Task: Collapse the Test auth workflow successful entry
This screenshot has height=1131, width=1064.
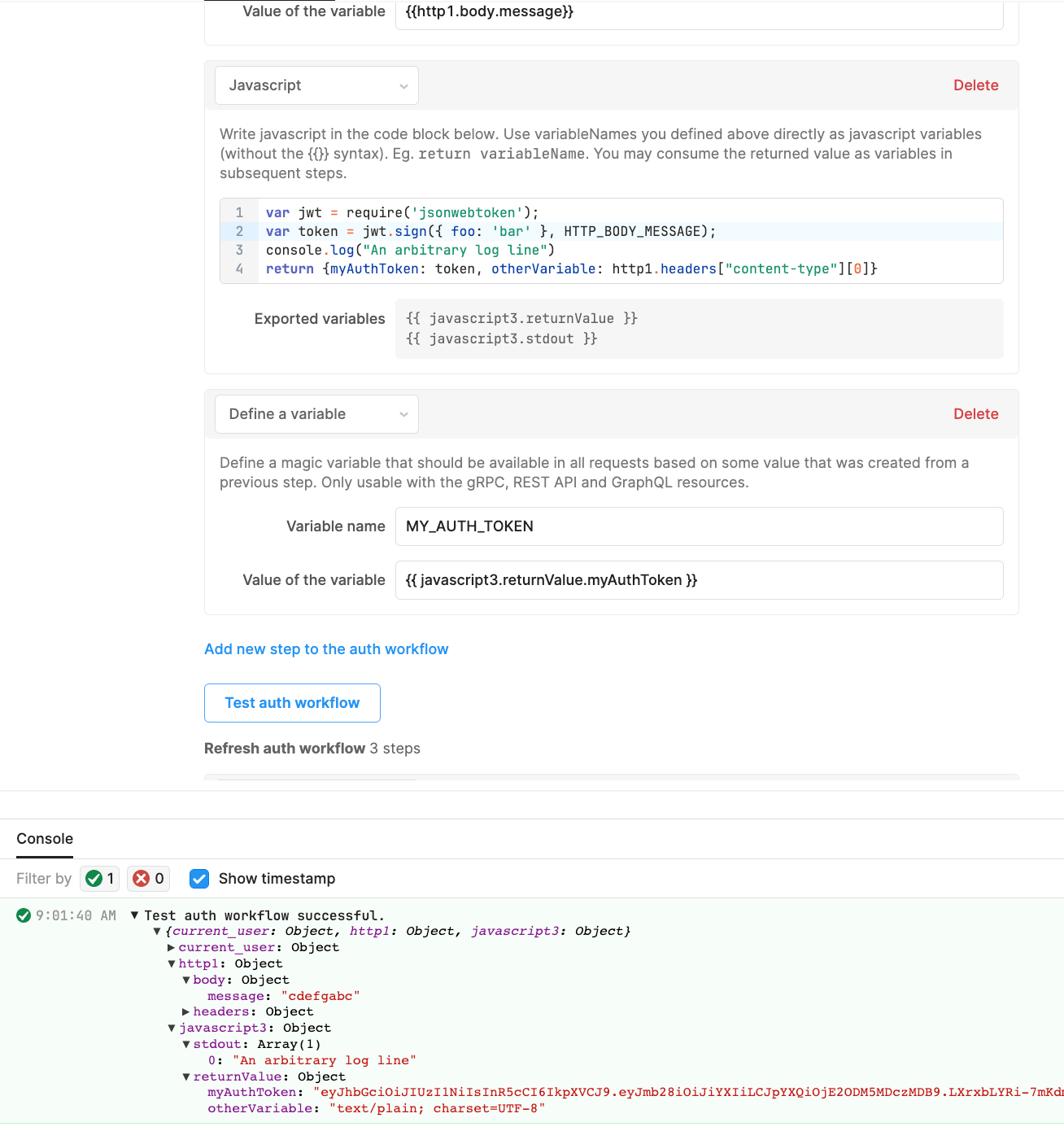Action: [135, 915]
